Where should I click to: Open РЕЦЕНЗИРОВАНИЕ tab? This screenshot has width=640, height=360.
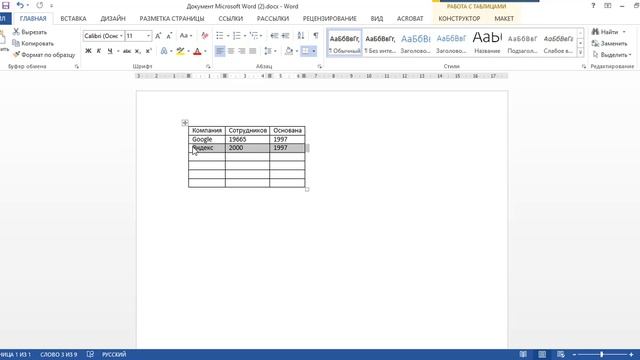(x=330, y=19)
